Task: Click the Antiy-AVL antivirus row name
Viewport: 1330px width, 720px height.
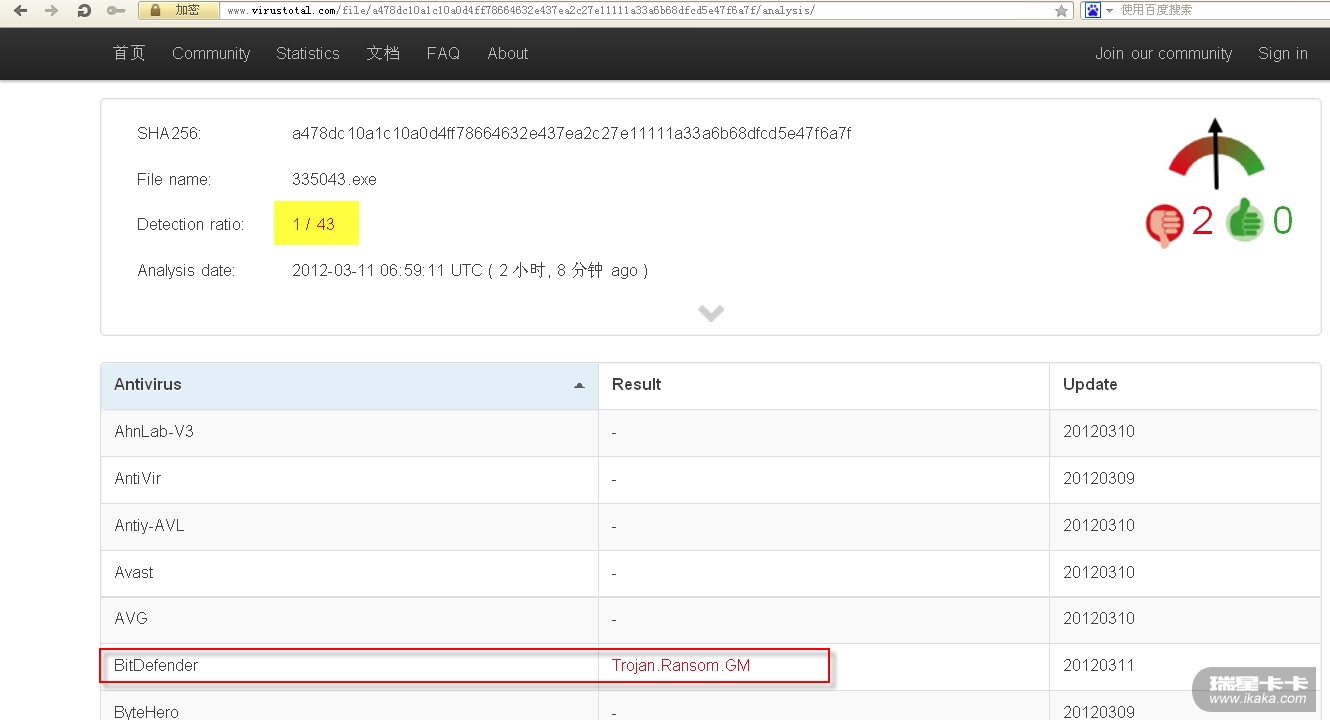Action: pos(149,525)
